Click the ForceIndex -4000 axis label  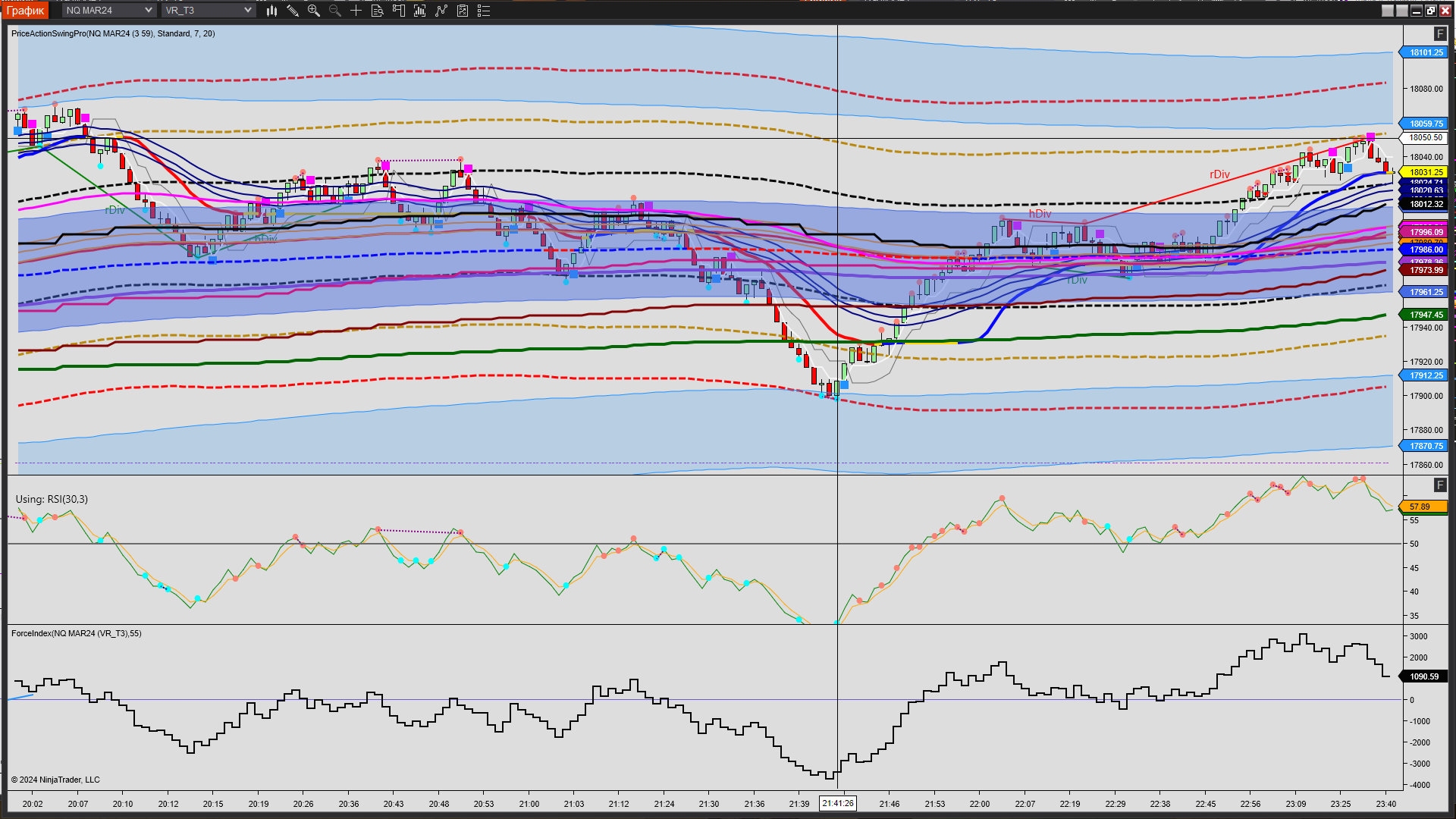point(1420,785)
